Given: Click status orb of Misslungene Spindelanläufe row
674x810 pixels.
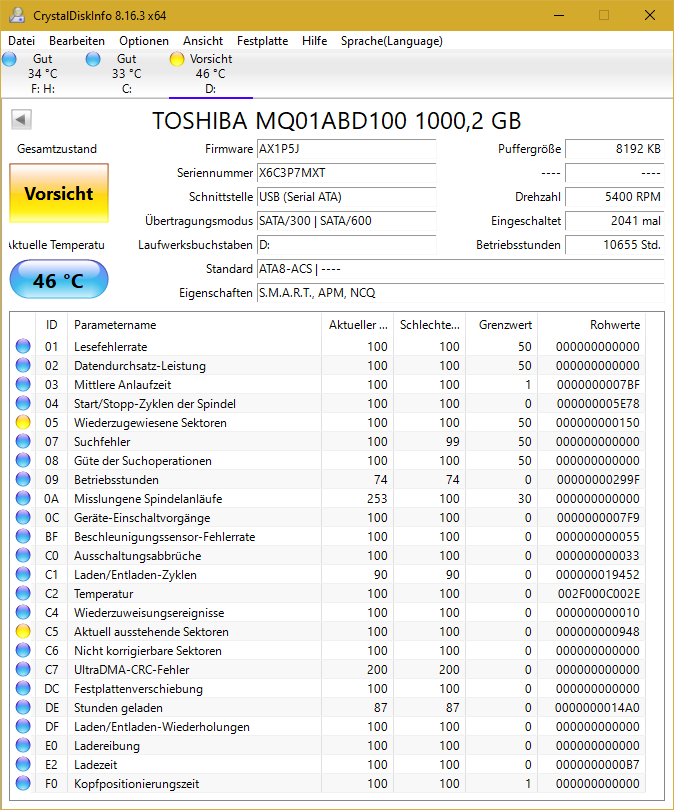Looking at the screenshot, I should pyautogui.click(x=23, y=498).
